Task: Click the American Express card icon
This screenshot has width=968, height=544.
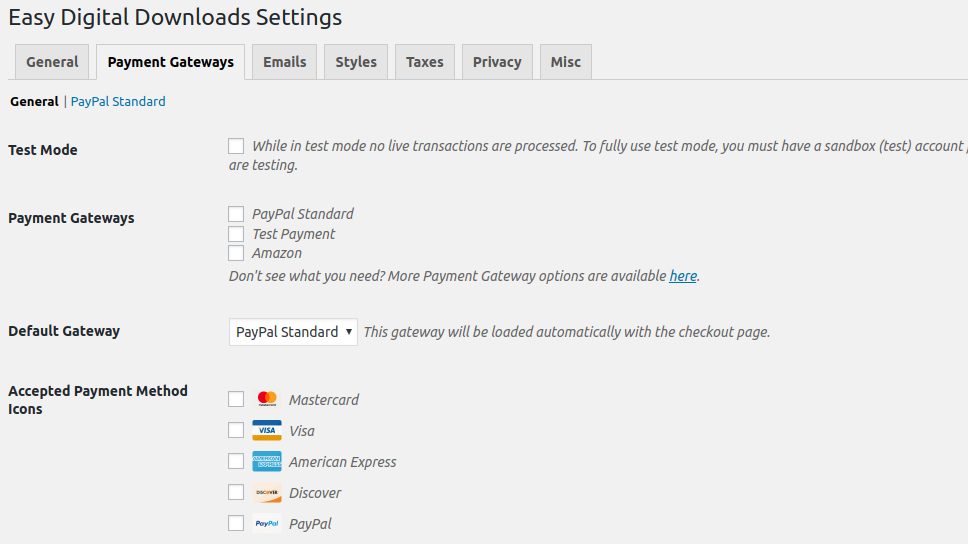Action: click(x=267, y=461)
